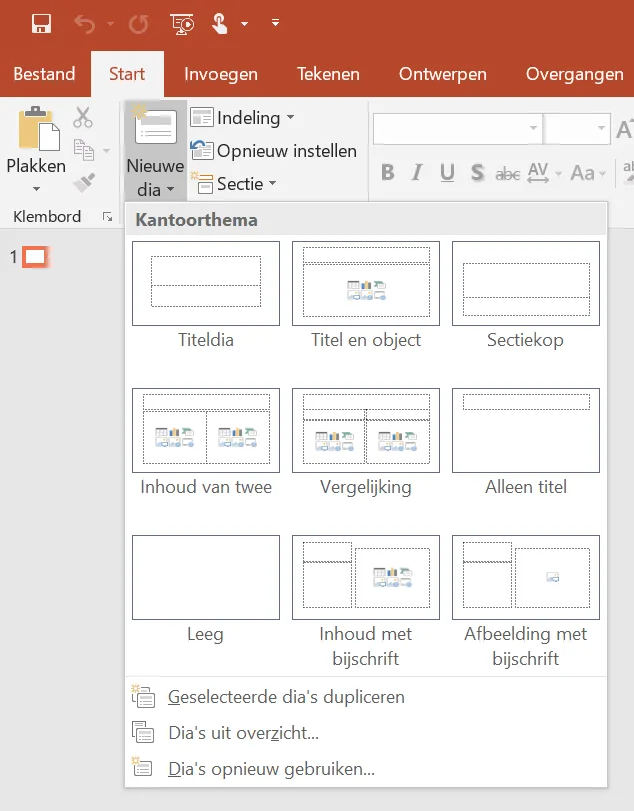Select slide 1 thumbnail in the panel
Image resolution: width=634 pixels, height=811 pixels.
click(35, 257)
